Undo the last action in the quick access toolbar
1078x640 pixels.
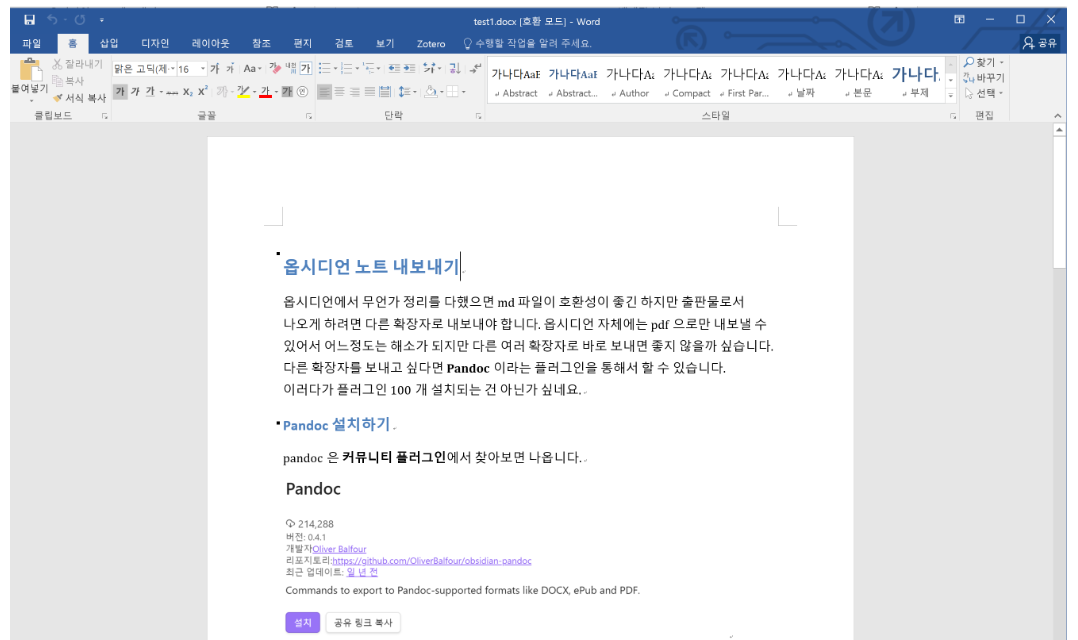click(x=52, y=20)
